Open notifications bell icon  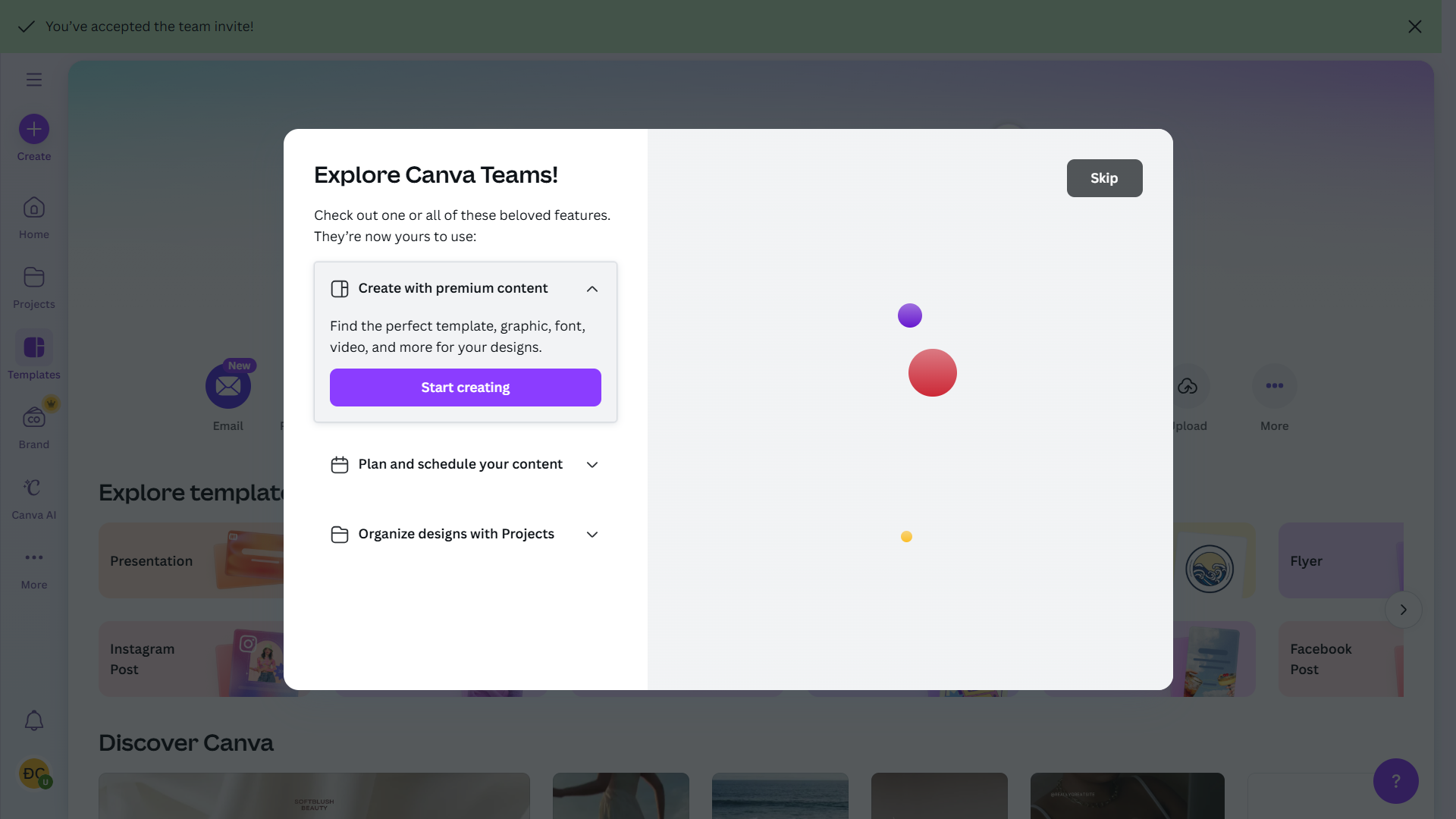pyautogui.click(x=34, y=720)
